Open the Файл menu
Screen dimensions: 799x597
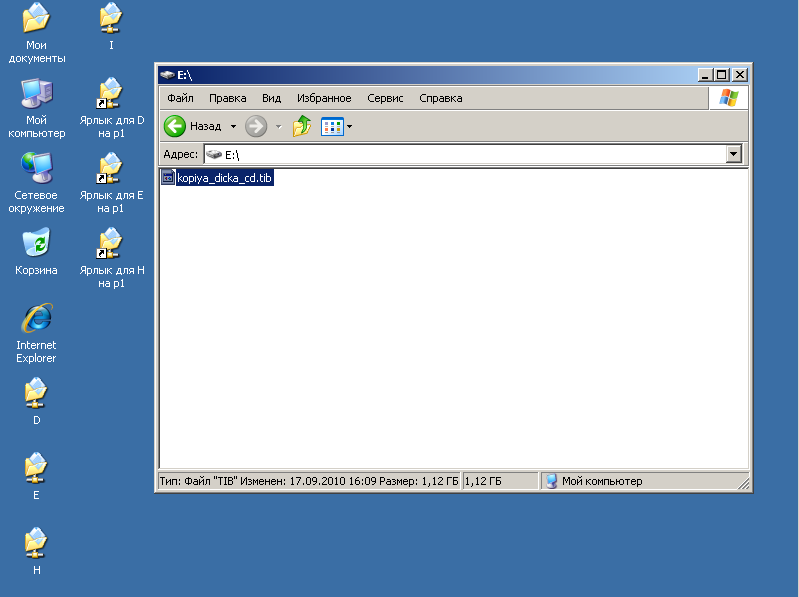[180, 98]
